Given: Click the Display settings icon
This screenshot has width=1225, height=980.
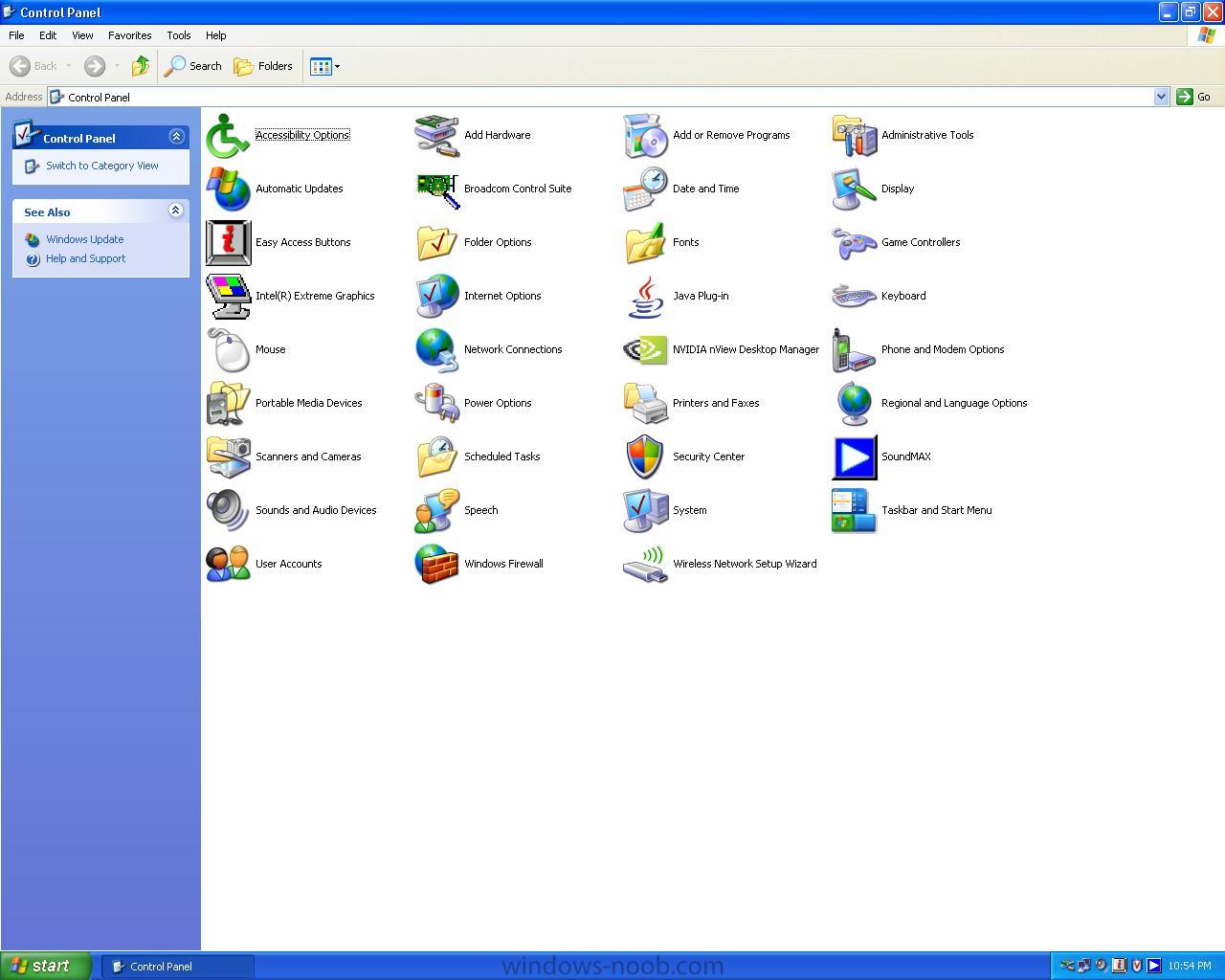Looking at the screenshot, I should 854,189.
